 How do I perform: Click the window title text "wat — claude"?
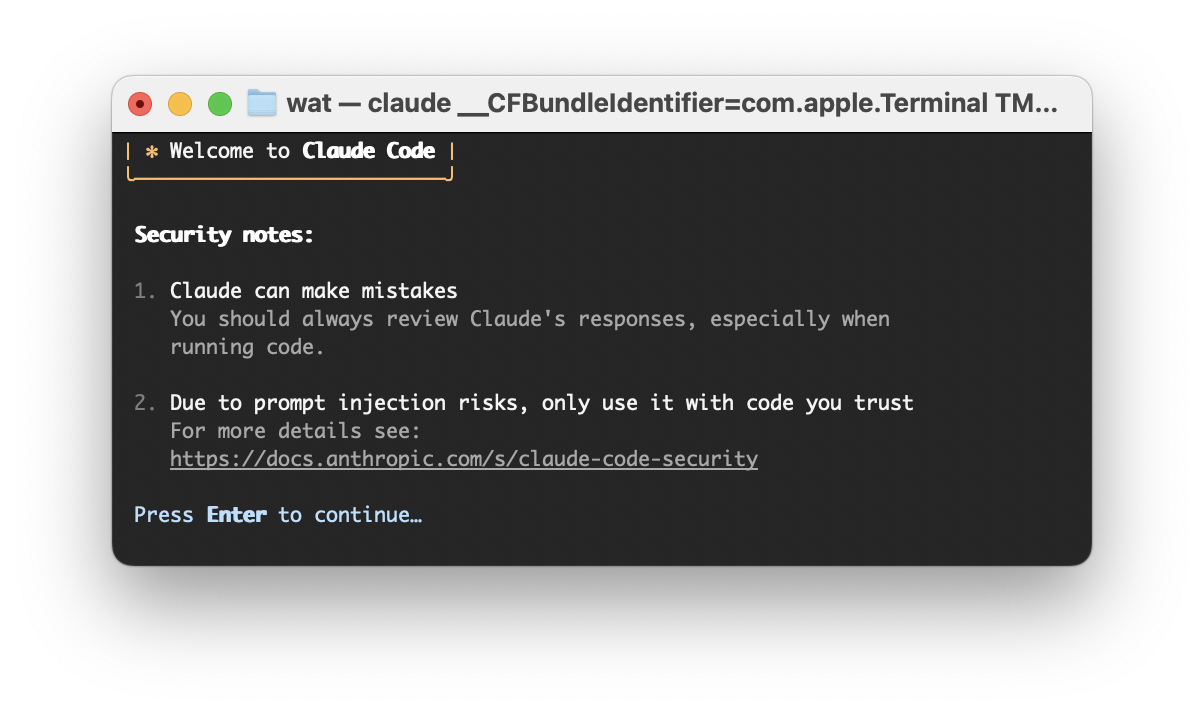(x=367, y=103)
